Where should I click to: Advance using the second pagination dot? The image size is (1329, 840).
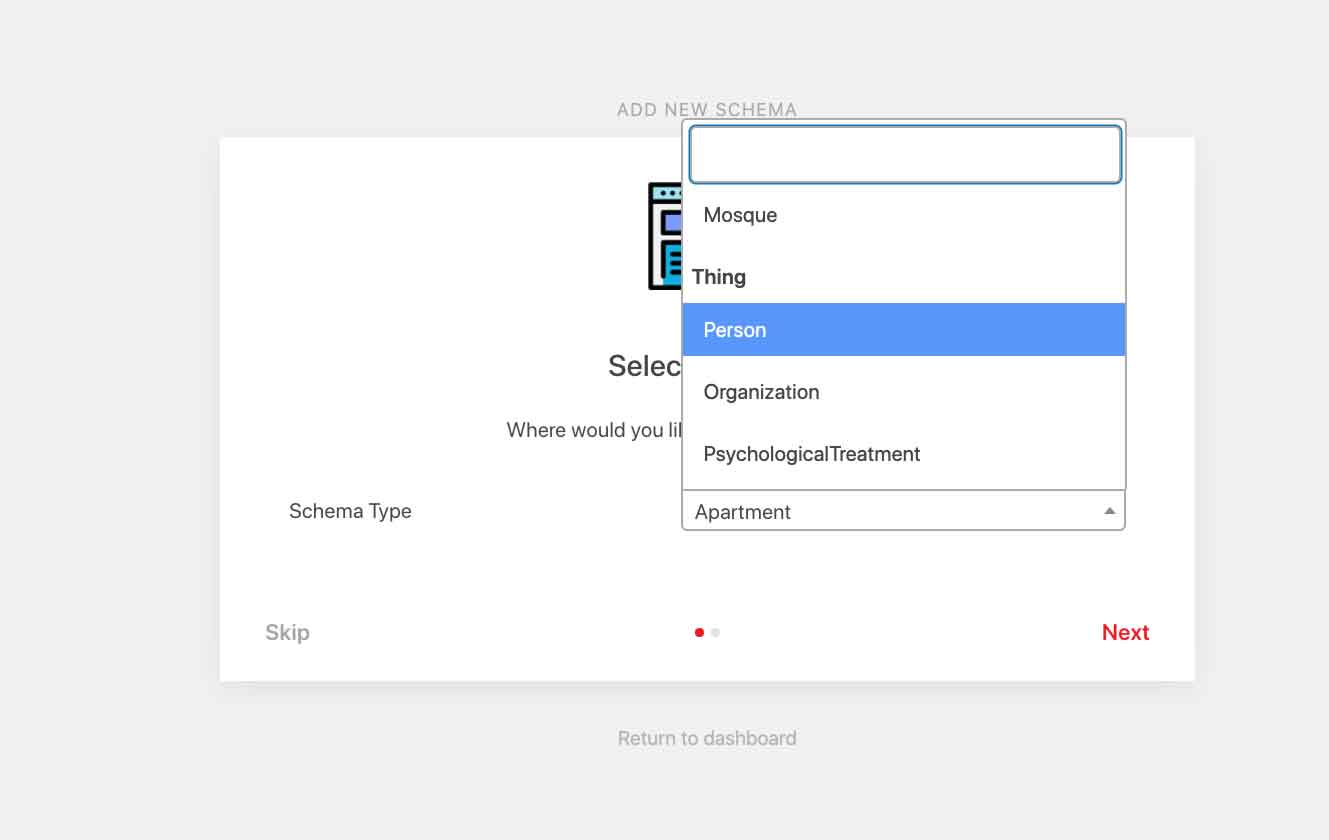tap(715, 632)
